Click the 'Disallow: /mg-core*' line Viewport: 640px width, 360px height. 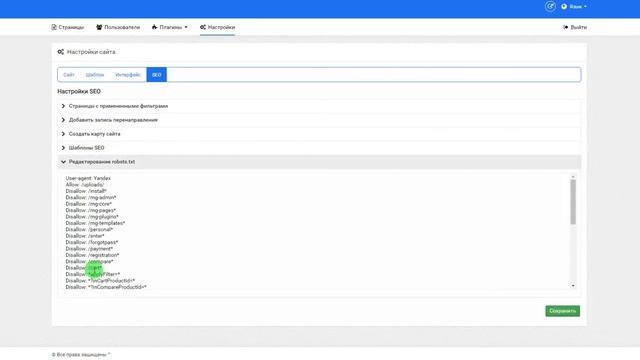pos(89,204)
